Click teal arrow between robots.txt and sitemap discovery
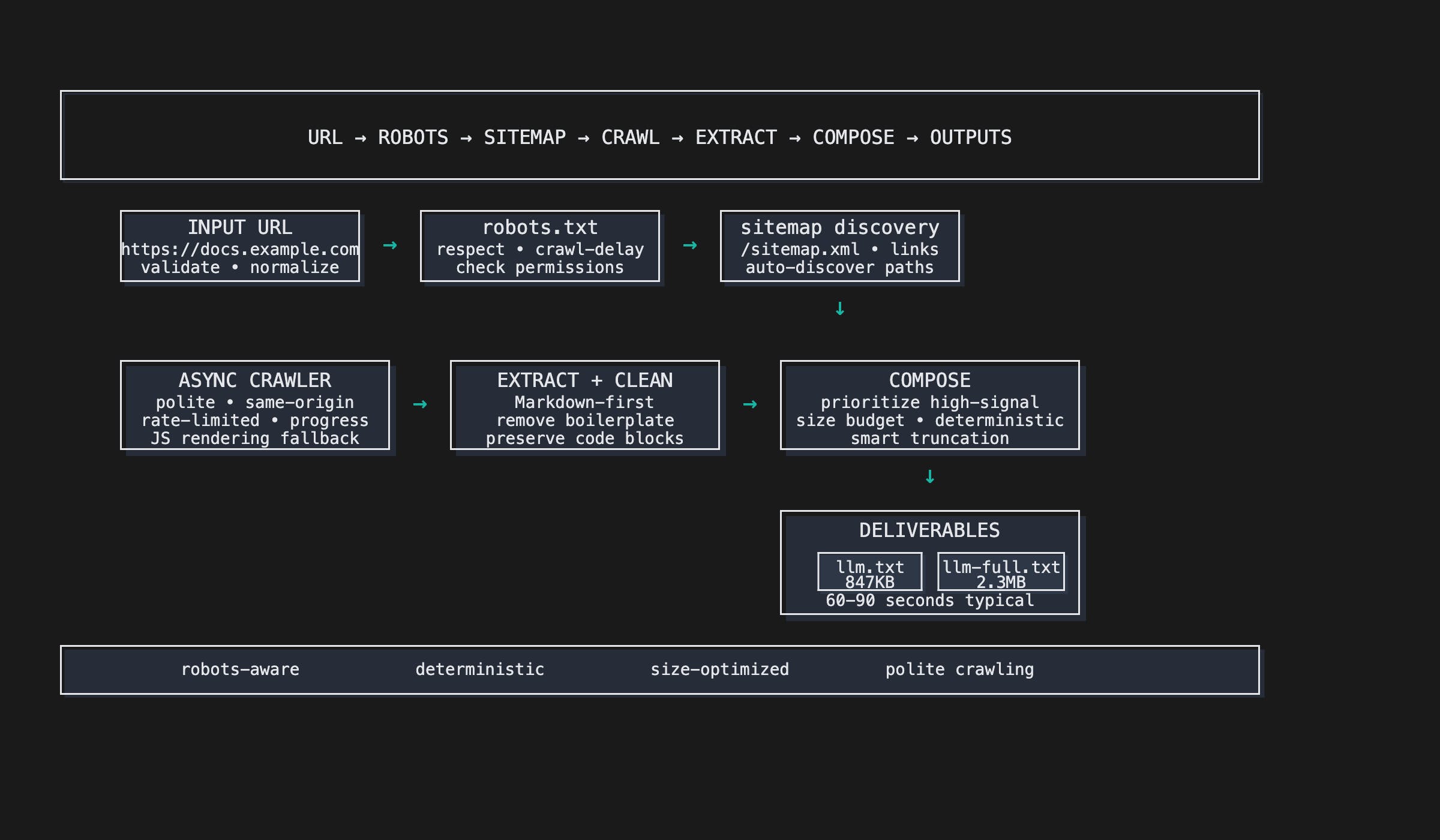Viewport: 1440px width, 840px height. tap(690, 245)
